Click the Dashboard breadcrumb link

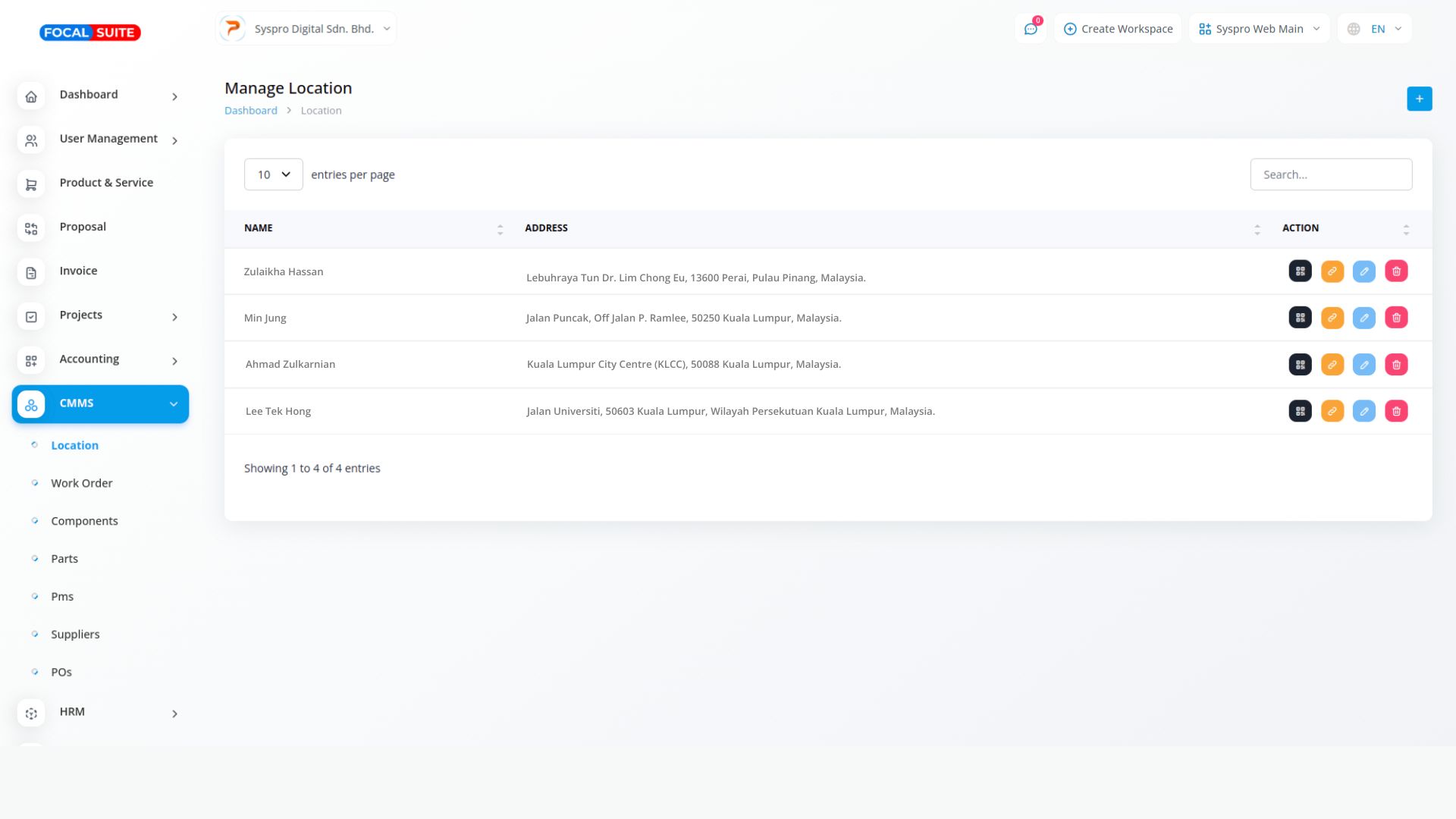250,111
